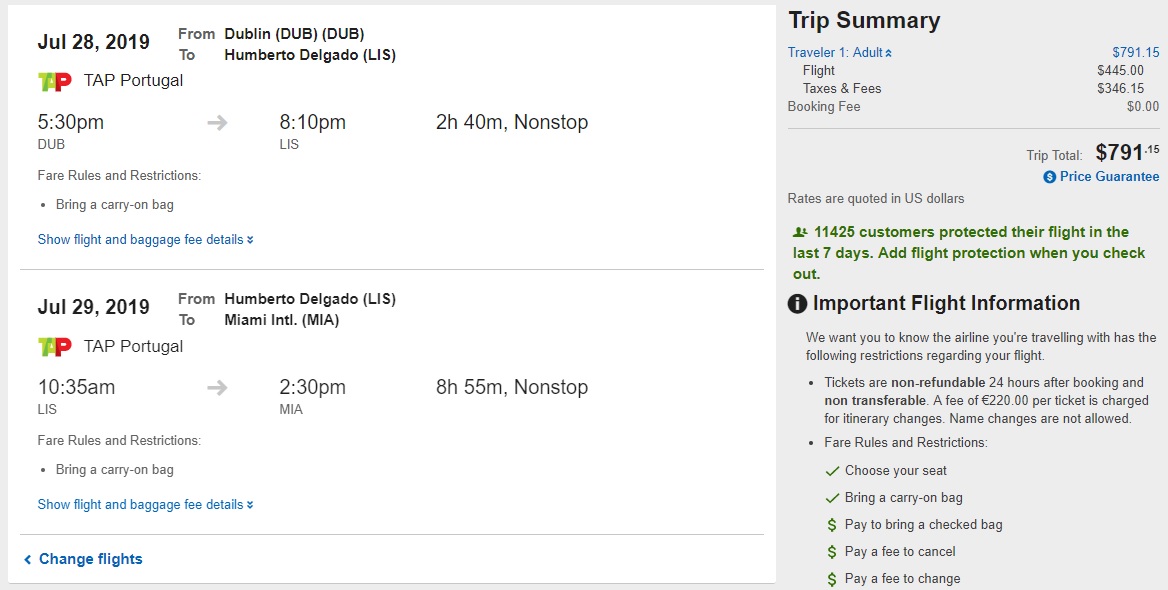The image size is (1168, 590).
Task: Click the checkmark next to Choose your seat
Action: [832, 471]
